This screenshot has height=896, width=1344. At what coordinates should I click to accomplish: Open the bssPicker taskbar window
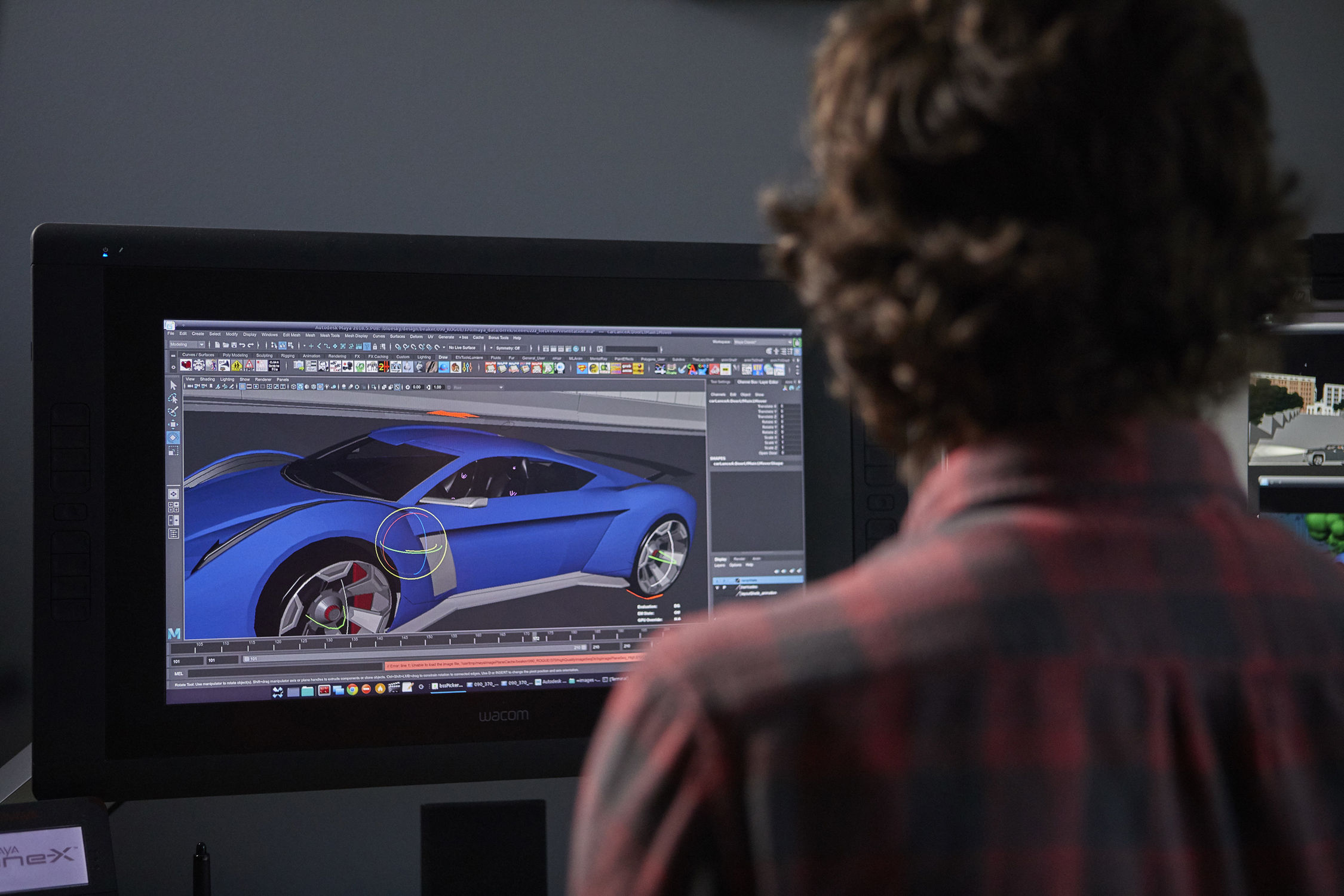click(448, 686)
